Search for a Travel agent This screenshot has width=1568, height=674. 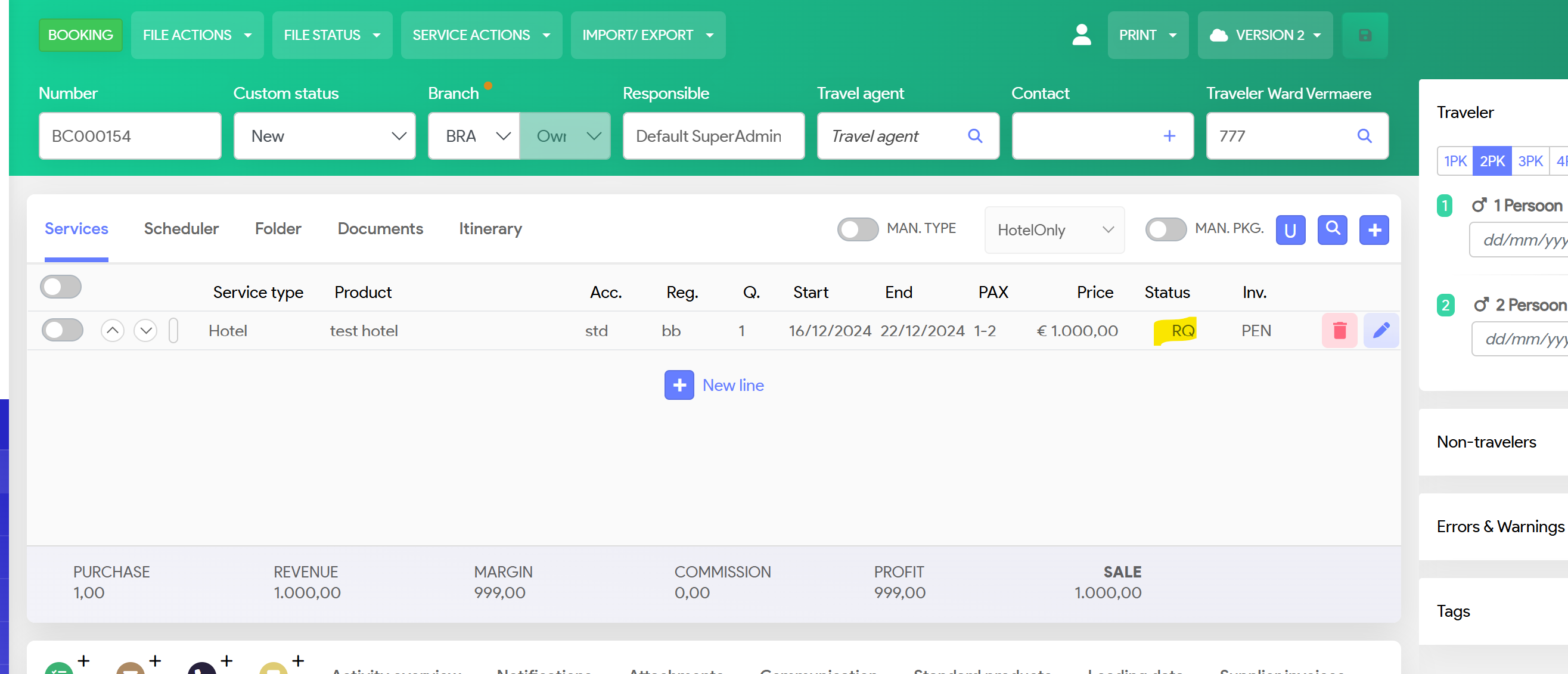coord(974,136)
